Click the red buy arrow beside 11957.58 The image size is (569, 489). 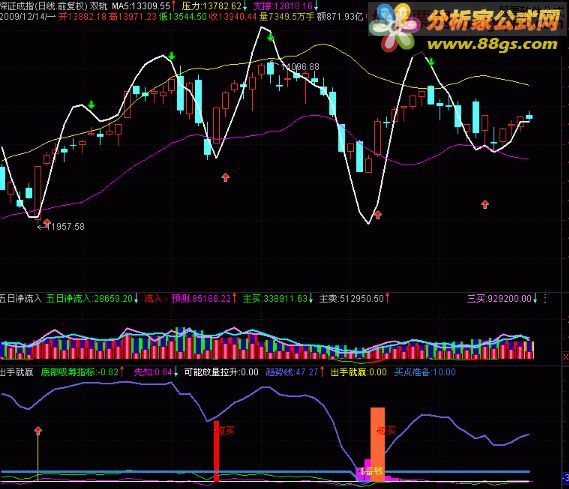[x=47, y=222]
